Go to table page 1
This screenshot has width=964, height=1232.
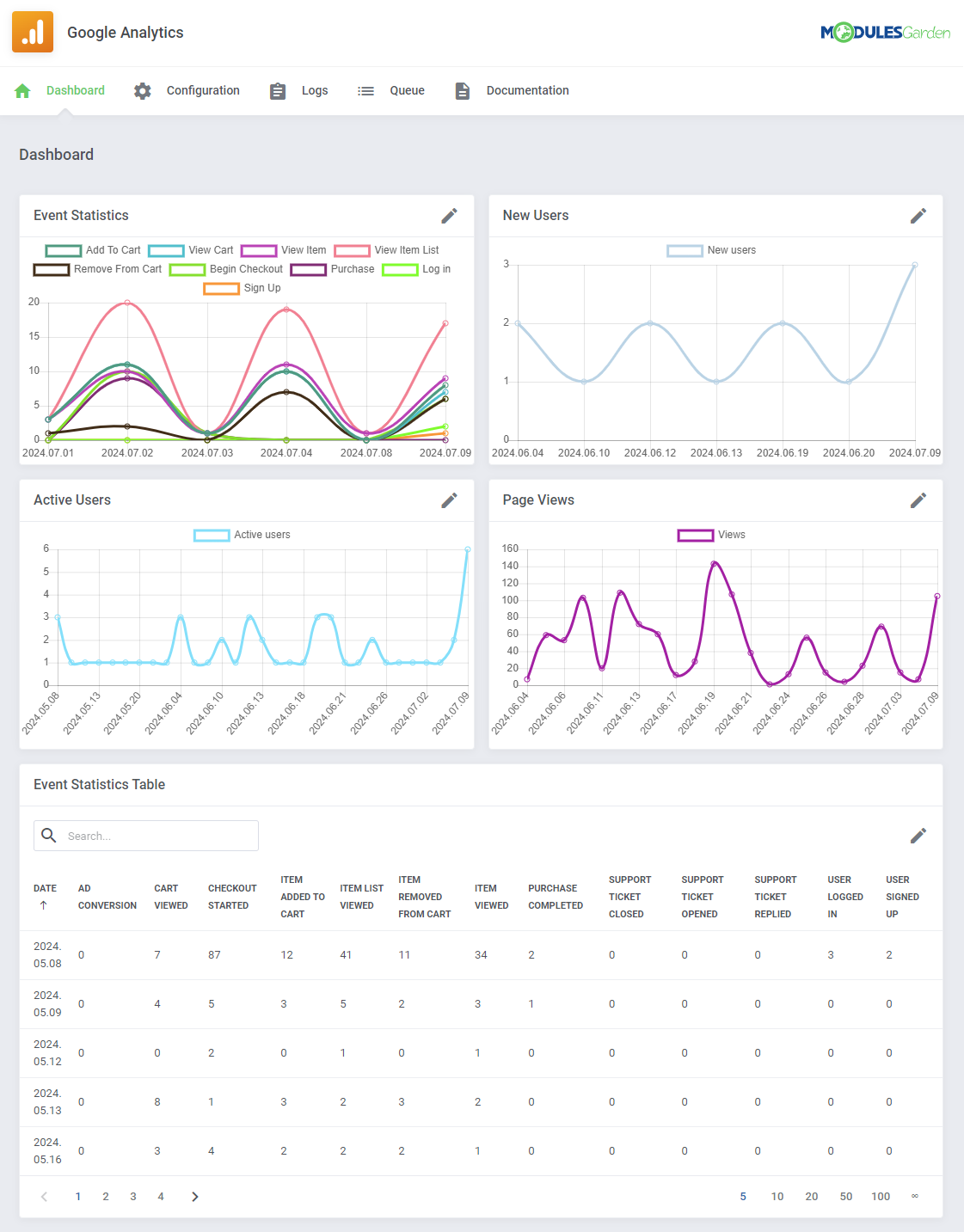[x=78, y=1197]
